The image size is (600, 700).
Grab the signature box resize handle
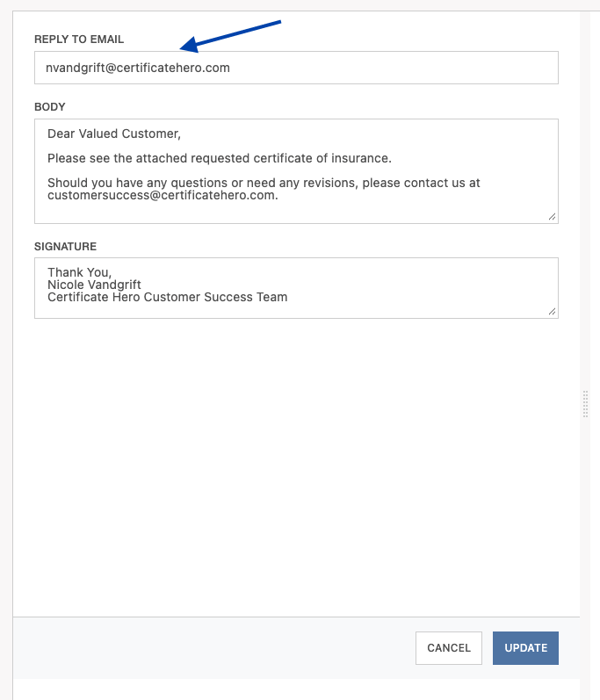click(552, 311)
